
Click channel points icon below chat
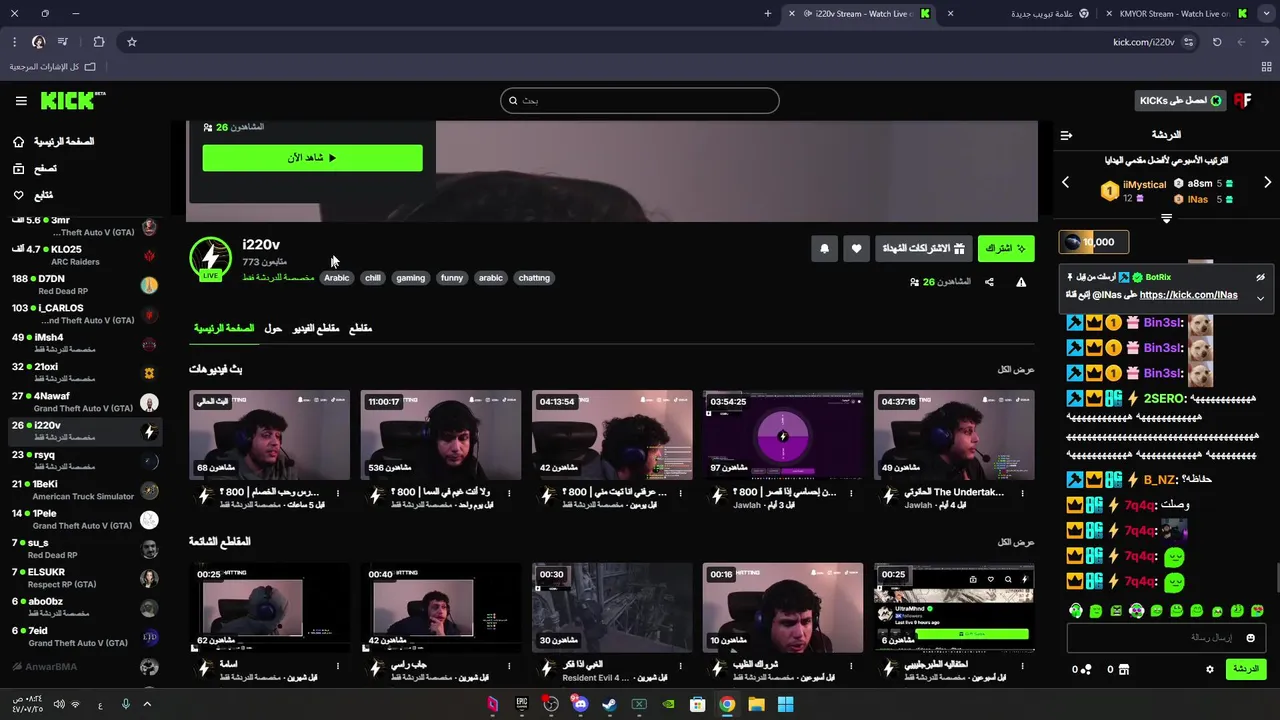[1086, 669]
